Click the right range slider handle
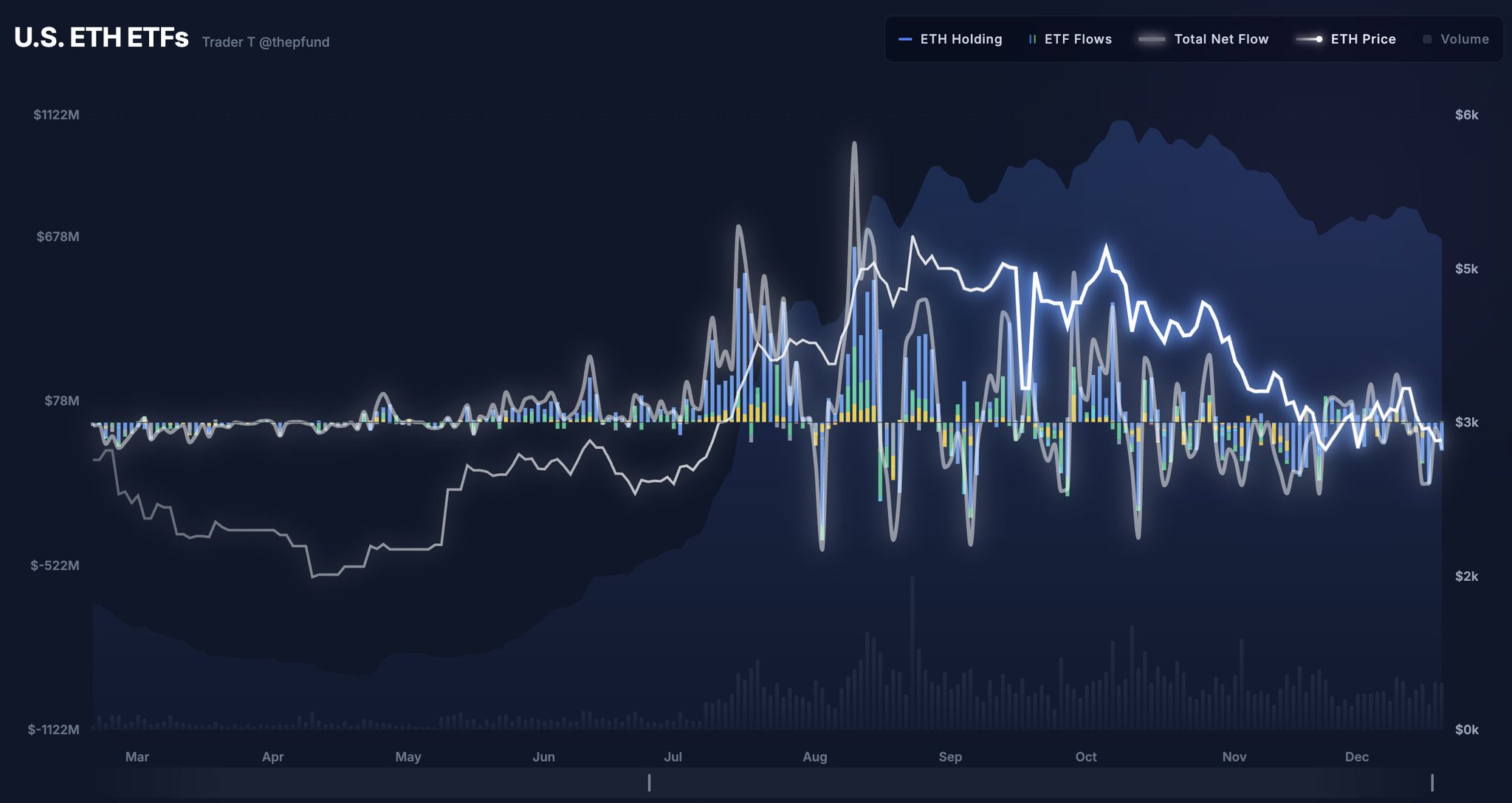Screen dimensions: 1512x803 pos(1432,782)
